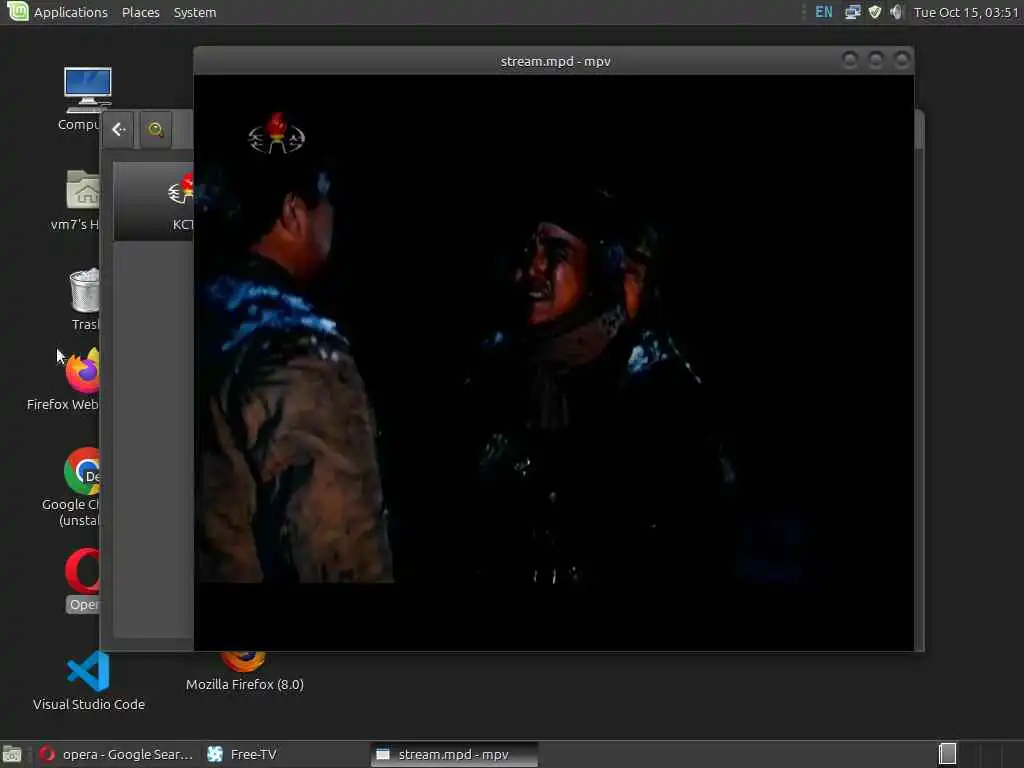1024x768 pixels.
Task: Open the update manager shield icon
Action: click(875, 12)
